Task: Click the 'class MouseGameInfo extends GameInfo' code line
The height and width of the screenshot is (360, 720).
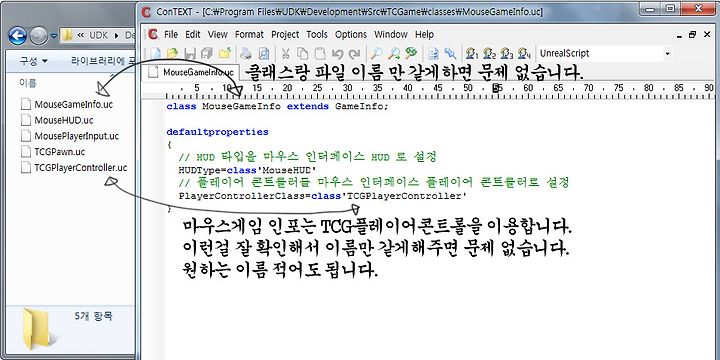Action: (277, 107)
